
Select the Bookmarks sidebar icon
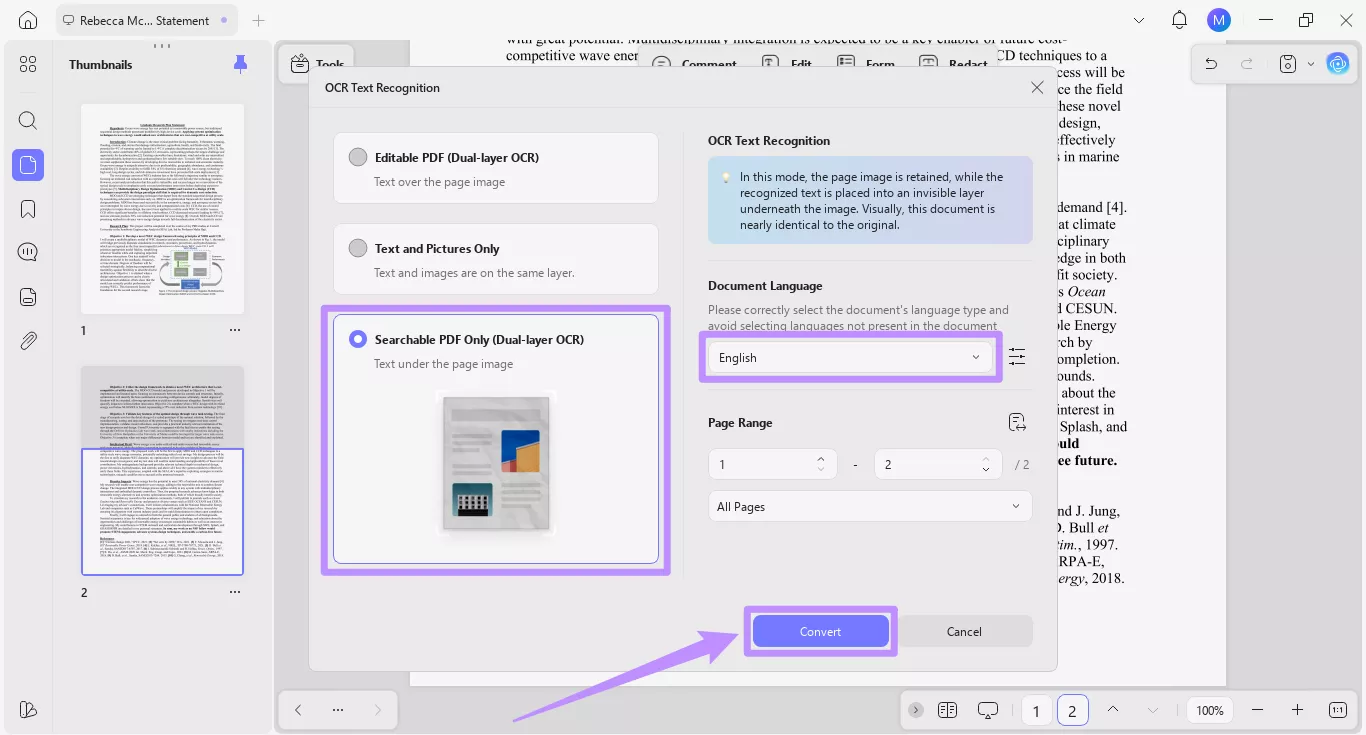click(x=27, y=209)
